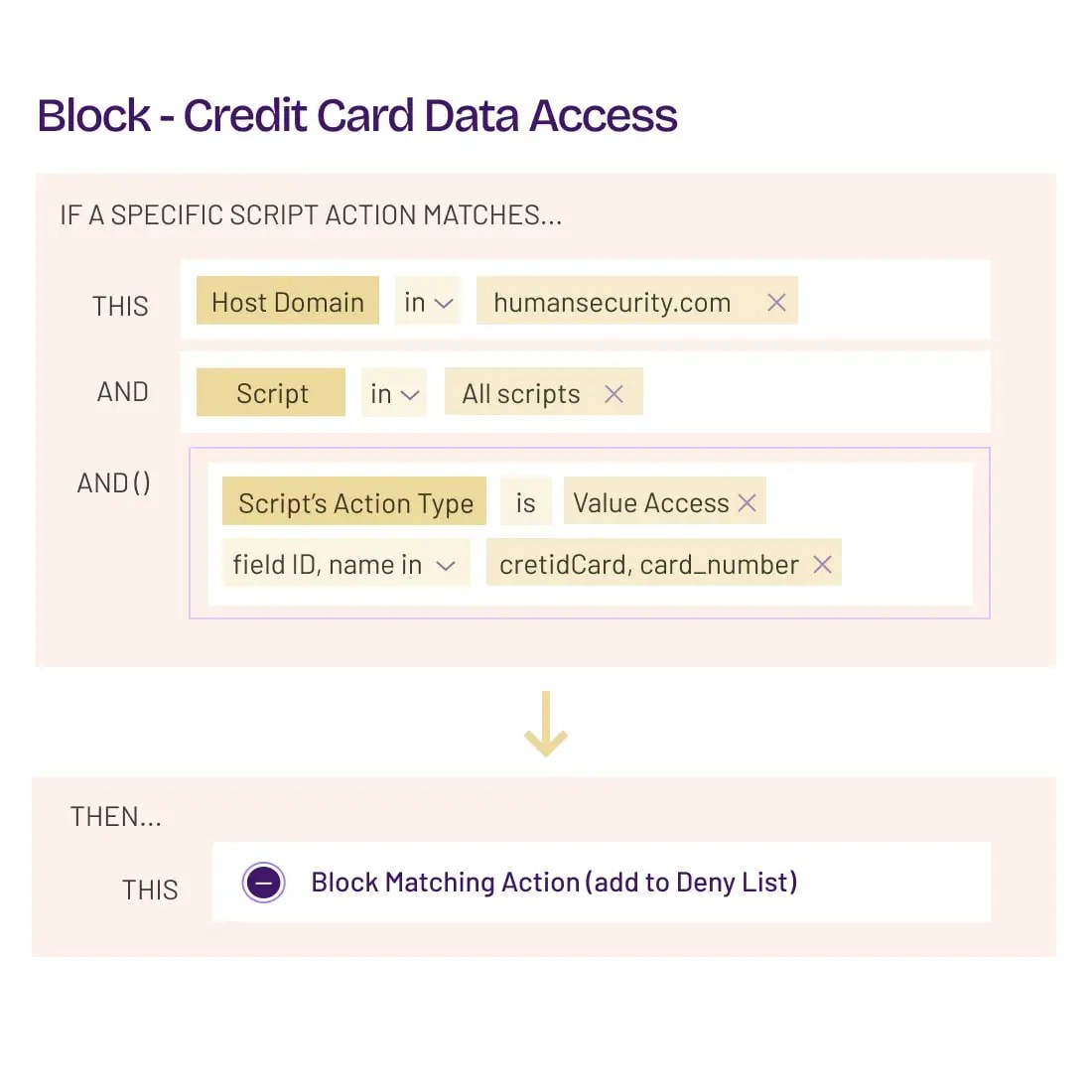Select Block Matching Action (add to Deny List)
This screenshot has height=1092, width=1092.
(554, 883)
